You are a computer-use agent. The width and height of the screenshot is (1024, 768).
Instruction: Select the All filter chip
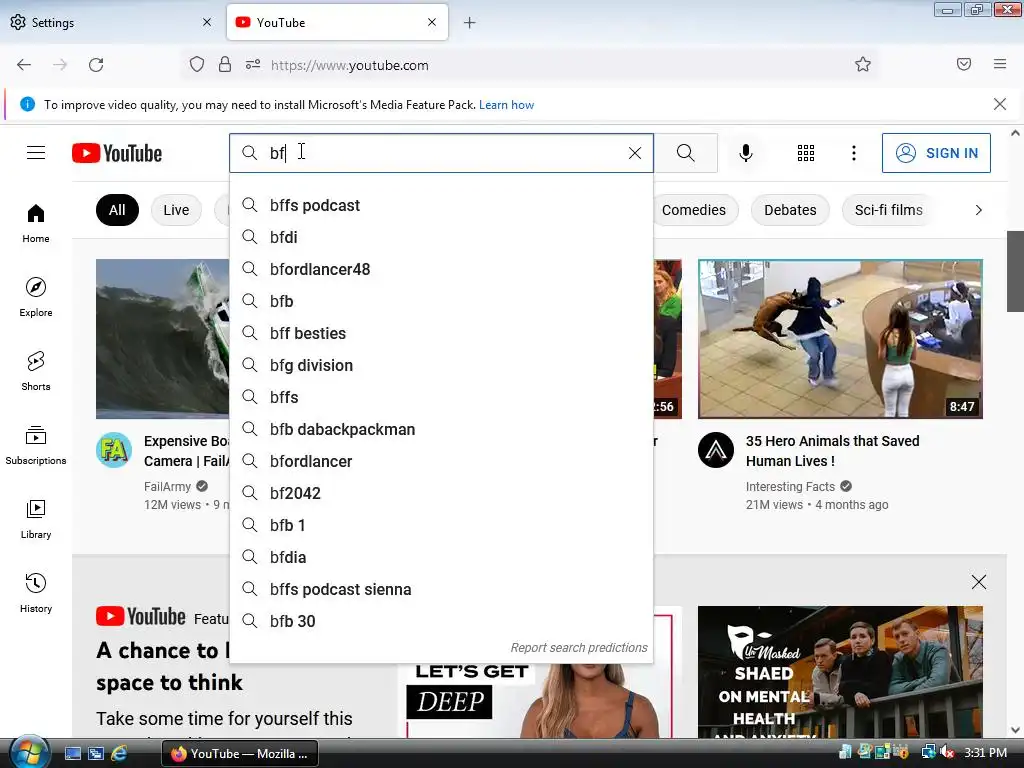[117, 210]
